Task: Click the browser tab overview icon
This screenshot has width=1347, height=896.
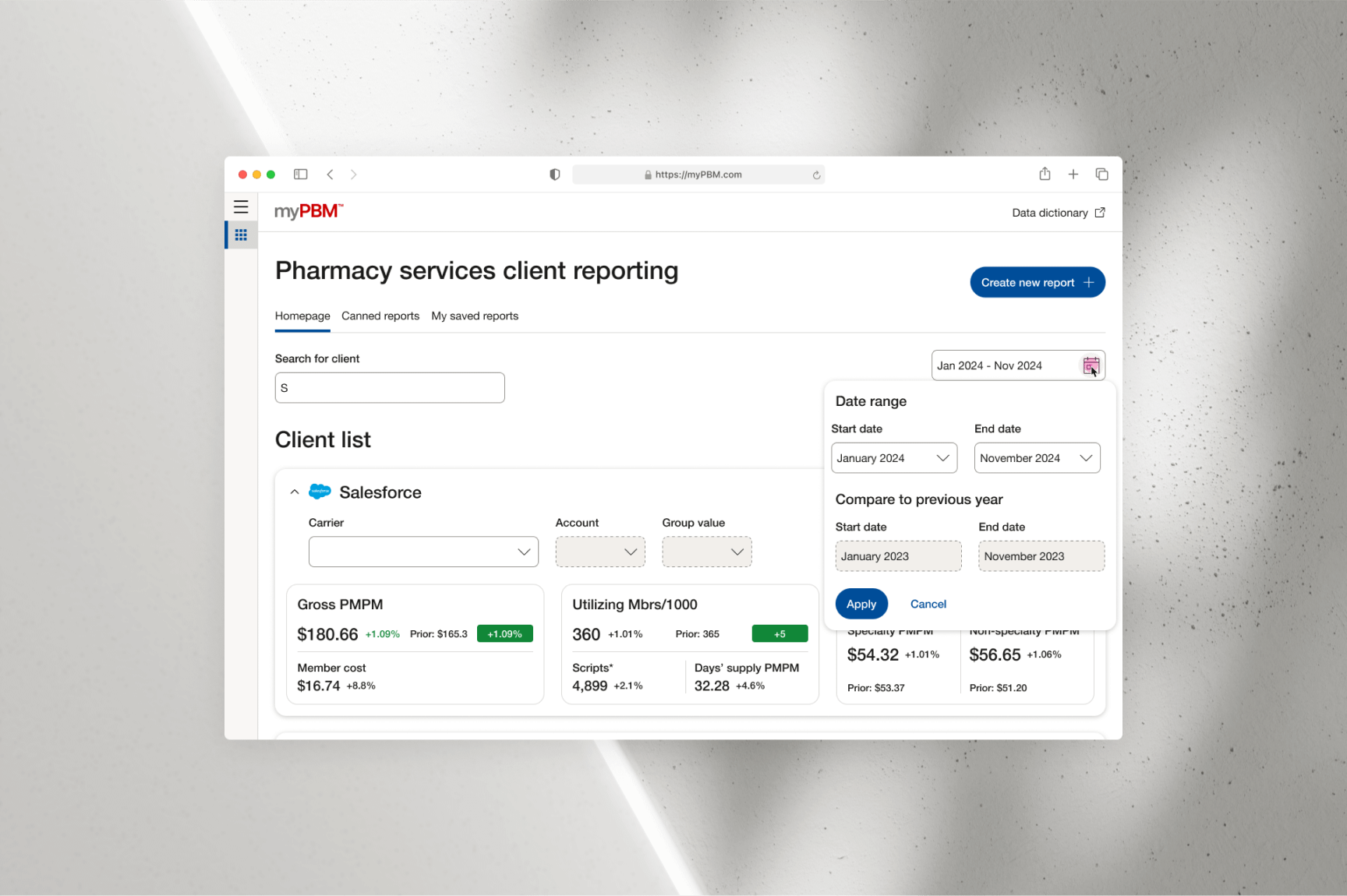Action: click(1101, 175)
